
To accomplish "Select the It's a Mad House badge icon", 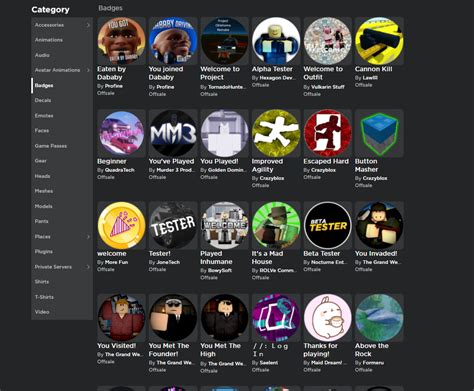I will pos(276,225).
